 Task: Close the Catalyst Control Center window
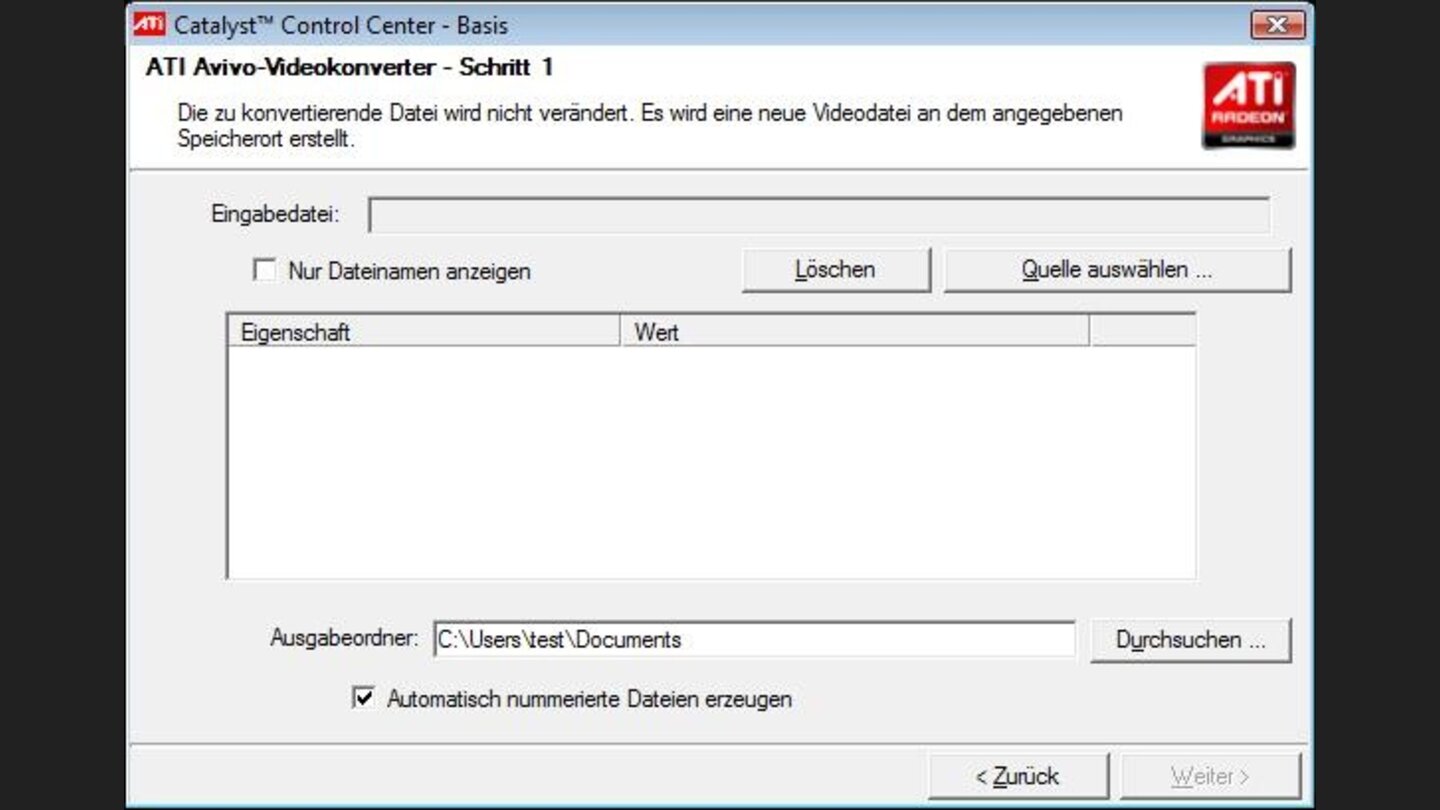click(1277, 25)
